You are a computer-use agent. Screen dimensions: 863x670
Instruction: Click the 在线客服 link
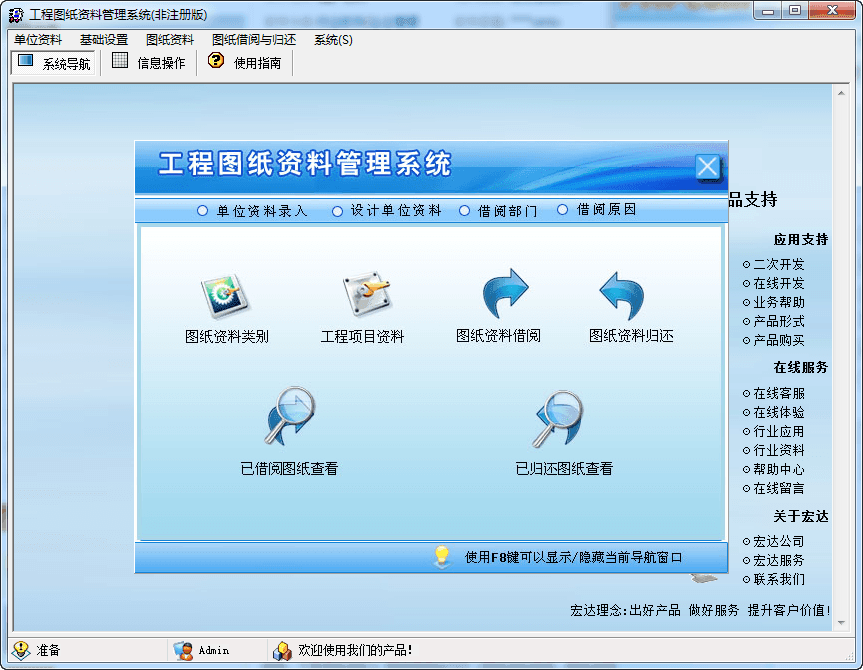[778, 394]
